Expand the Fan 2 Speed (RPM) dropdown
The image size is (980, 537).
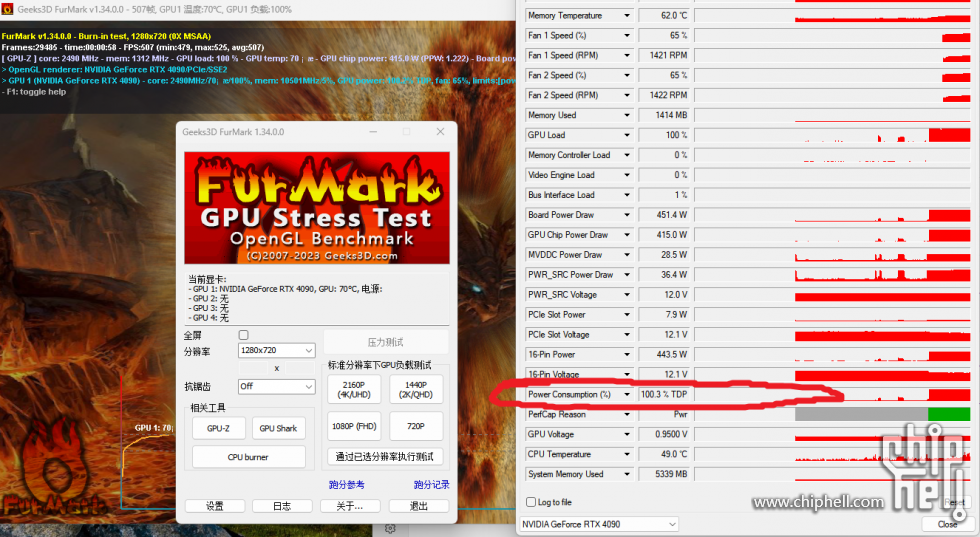click(627, 96)
